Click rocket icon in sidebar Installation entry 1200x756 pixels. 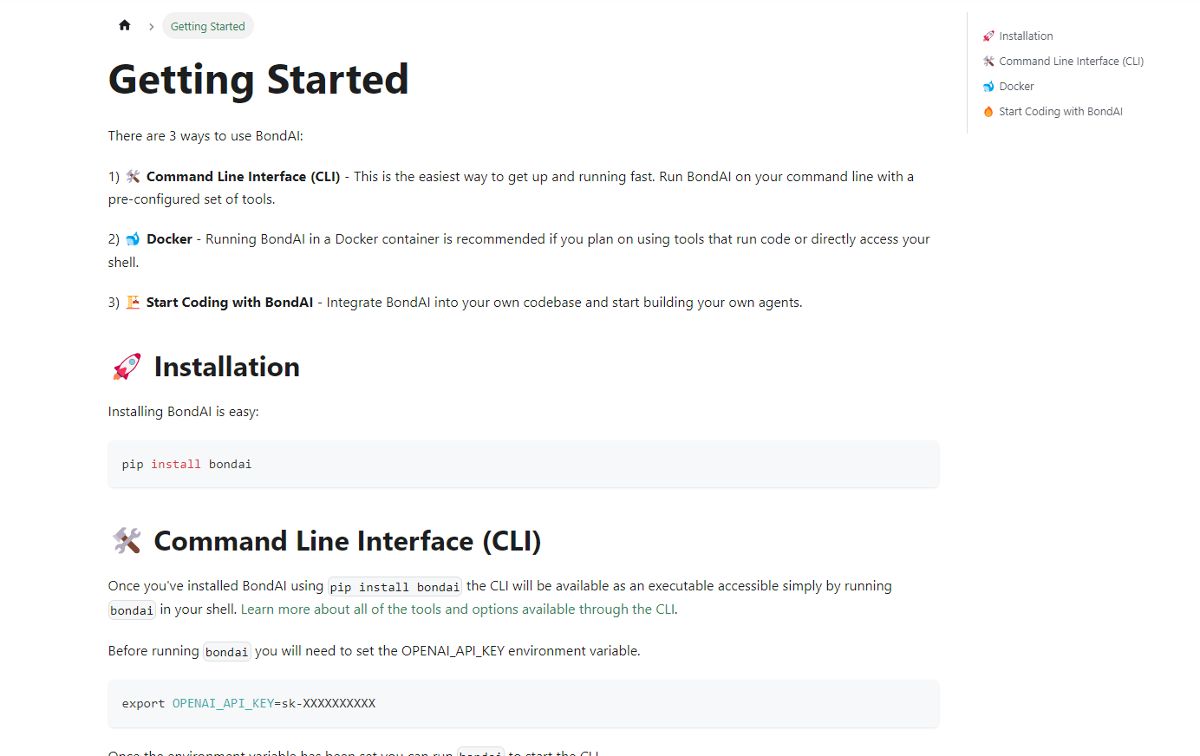click(988, 36)
